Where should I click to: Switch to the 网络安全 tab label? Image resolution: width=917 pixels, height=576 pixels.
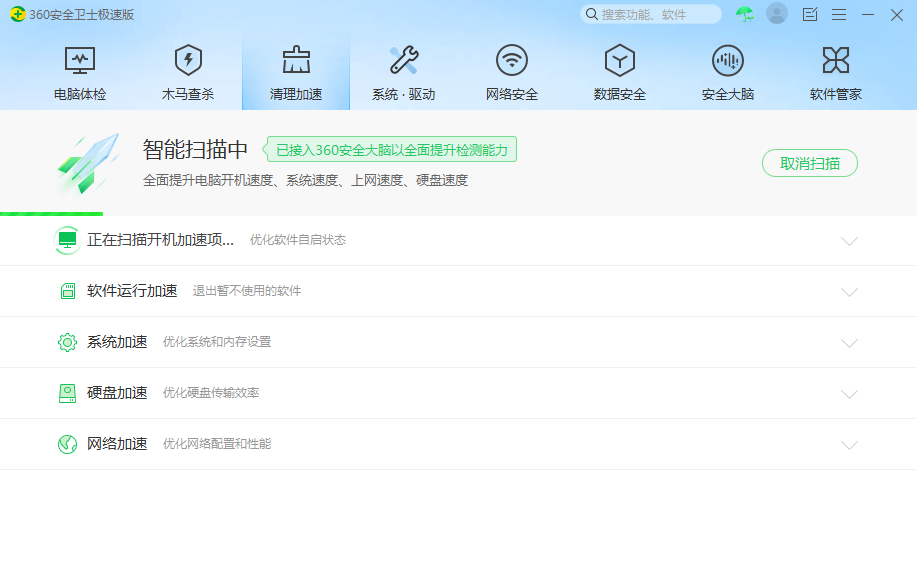pyautogui.click(x=512, y=94)
